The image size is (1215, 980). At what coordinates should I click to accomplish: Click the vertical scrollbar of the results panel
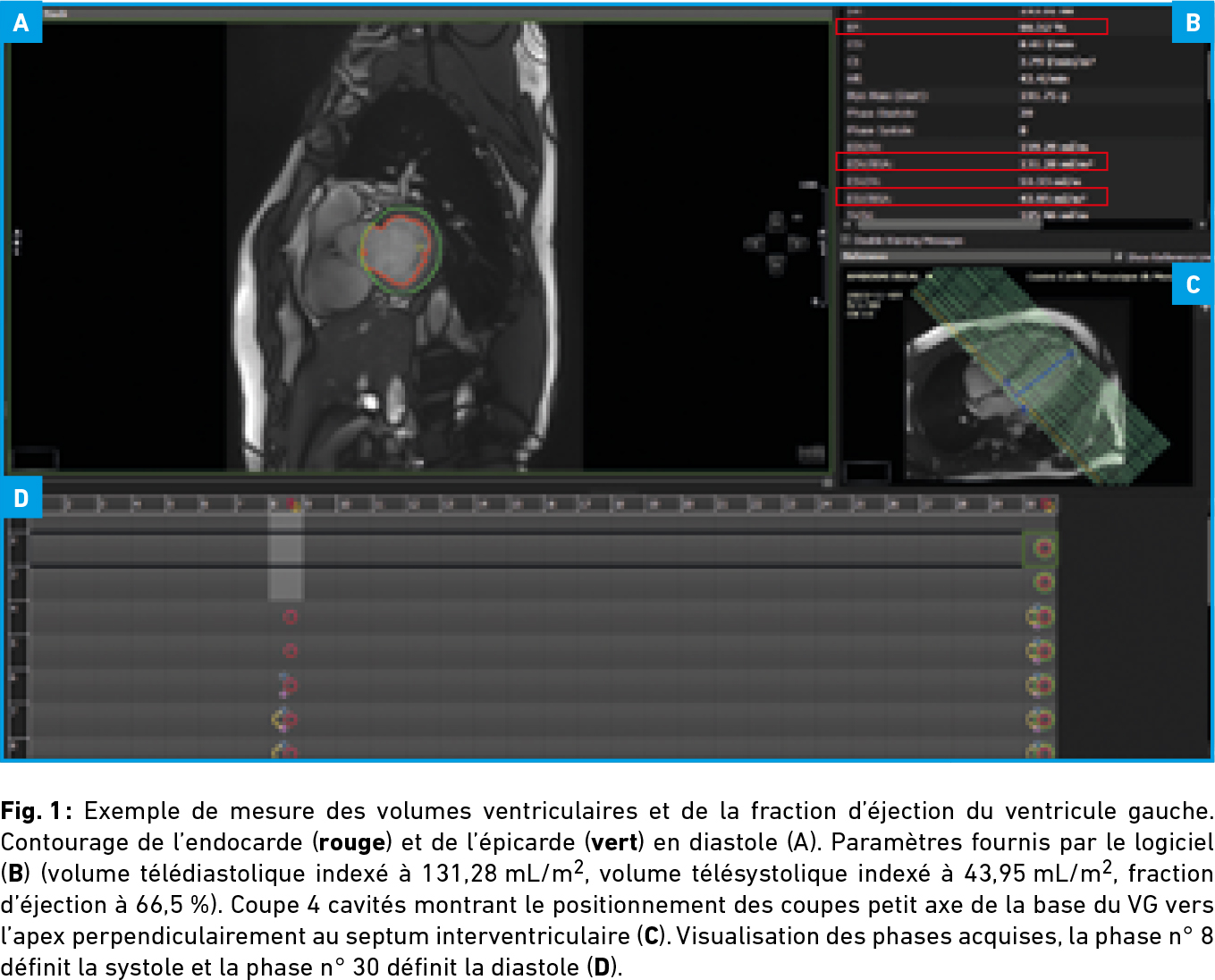1203,116
